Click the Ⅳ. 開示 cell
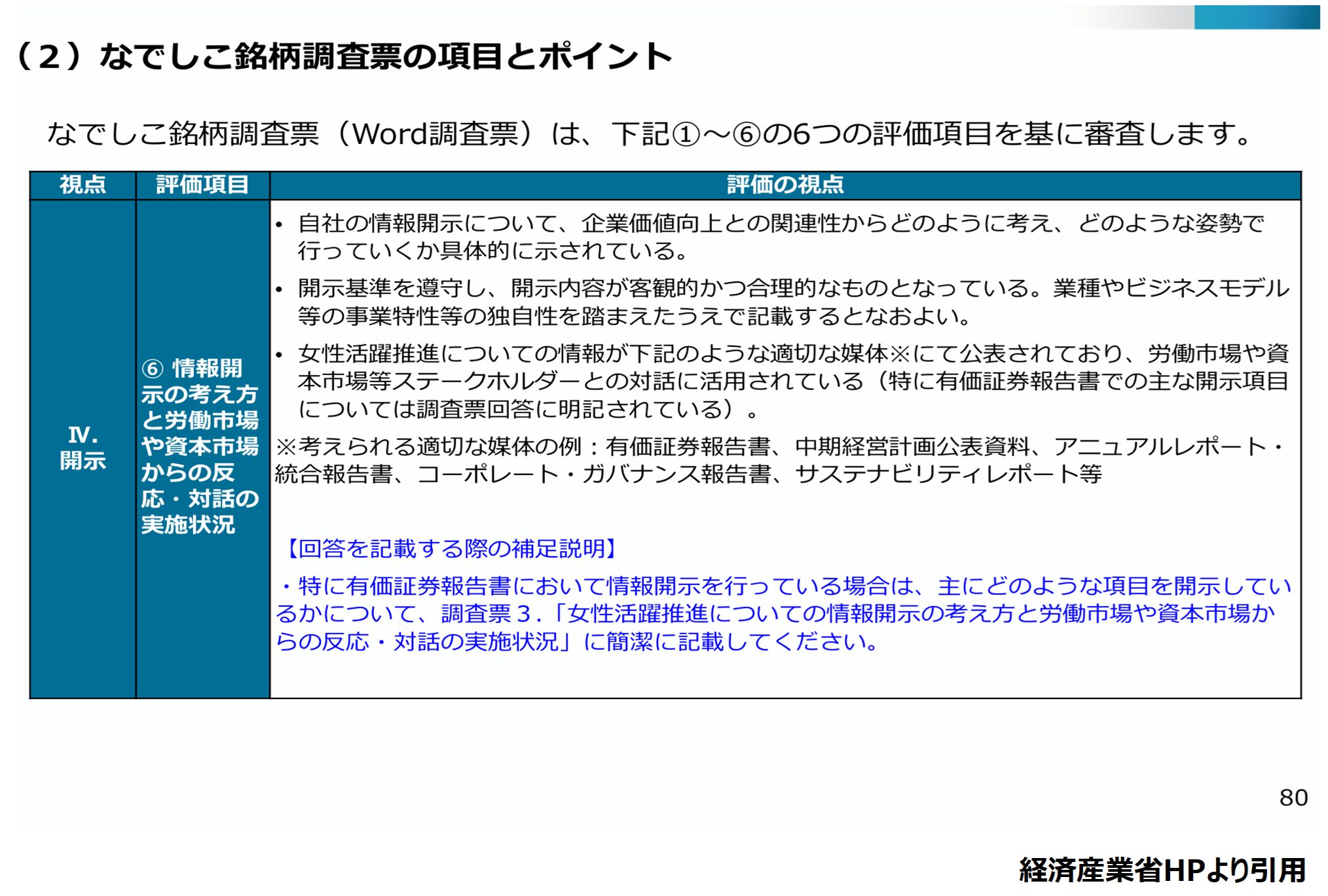This screenshot has width=1328, height=896. 83,448
